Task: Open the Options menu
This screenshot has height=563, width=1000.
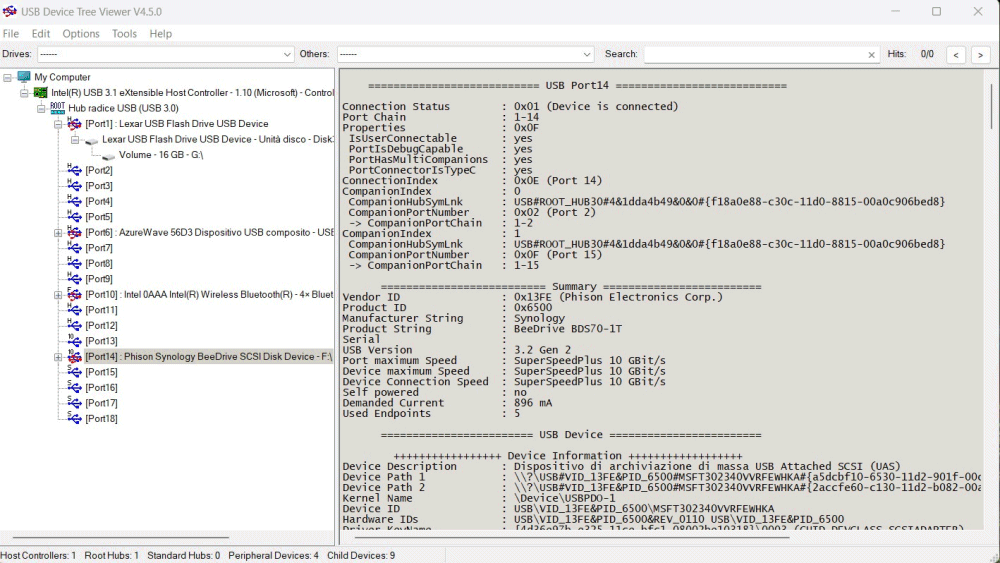Action: pos(81,34)
